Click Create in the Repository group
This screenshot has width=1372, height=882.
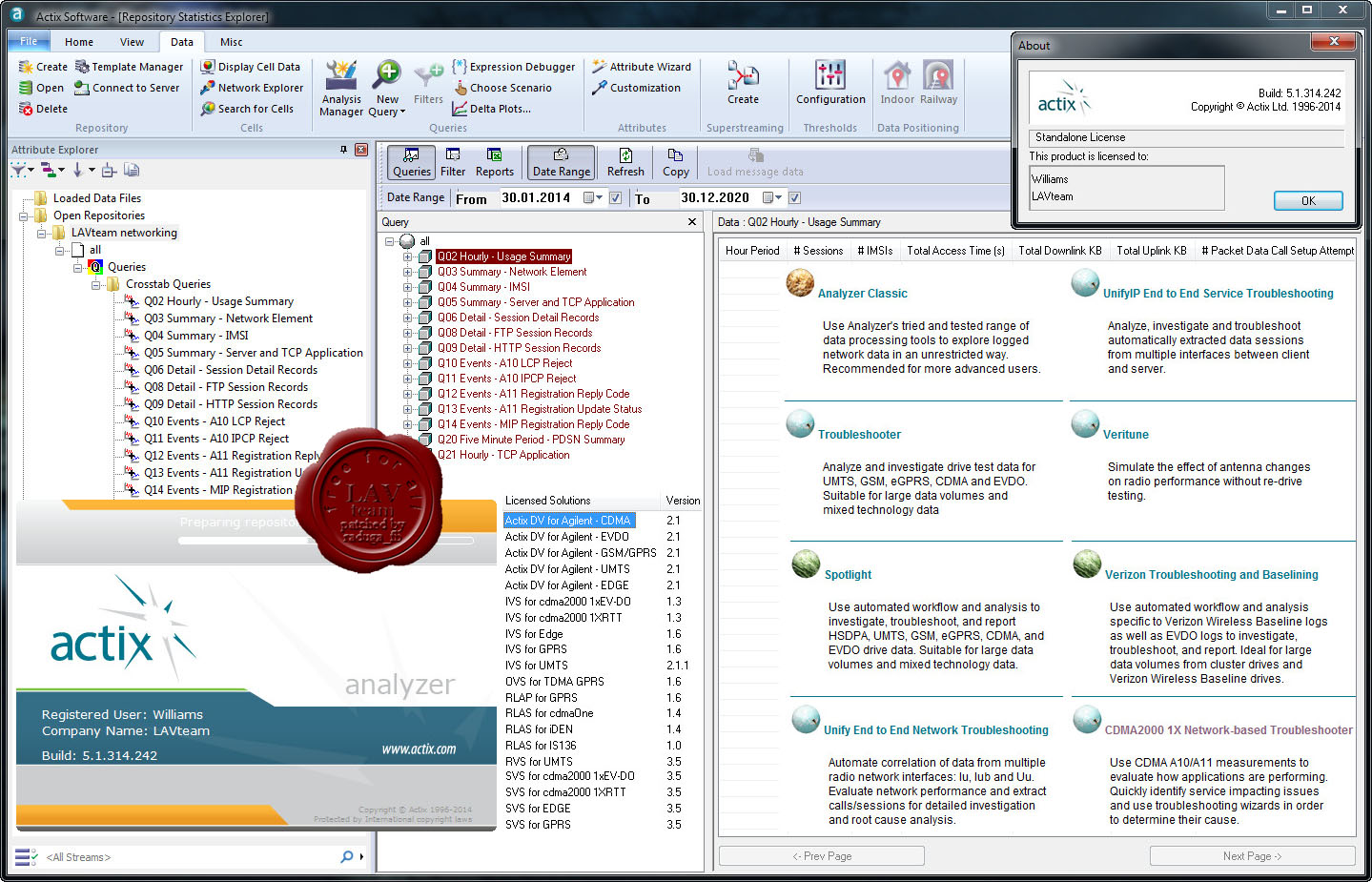coord(43,67)
